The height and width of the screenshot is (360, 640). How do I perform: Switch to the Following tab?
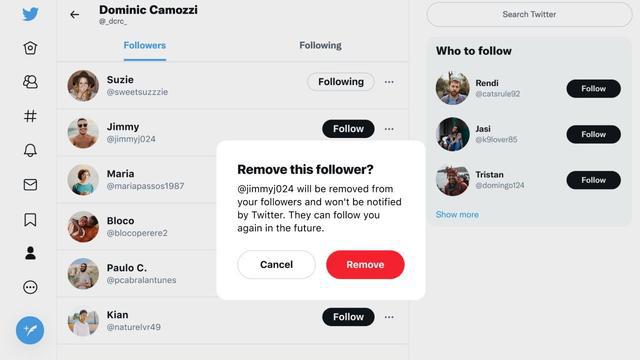point(320,45)
